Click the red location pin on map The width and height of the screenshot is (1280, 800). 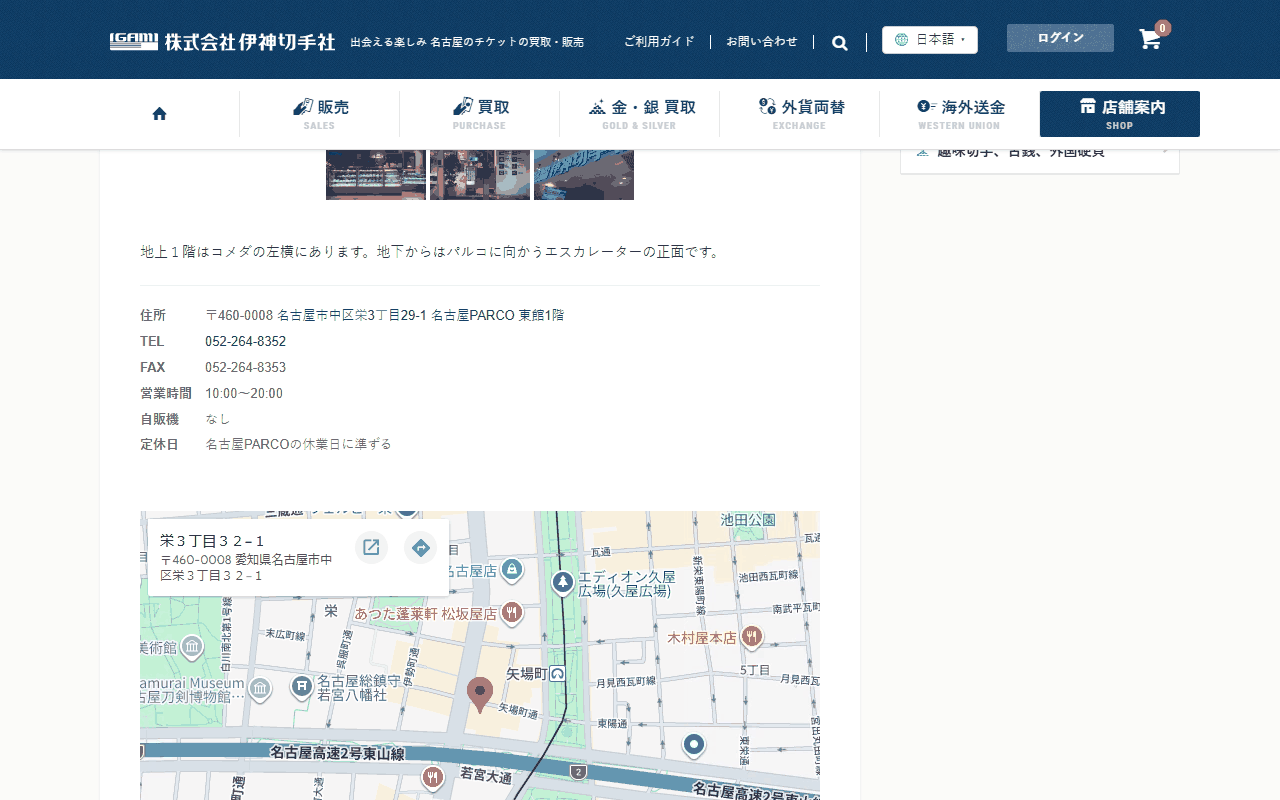[x=480, y=694]
